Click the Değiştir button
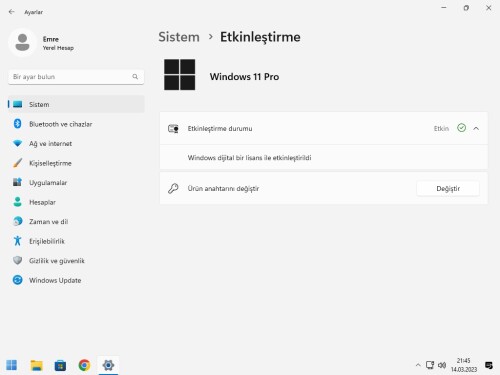The image size is (500, 375). (448, 189)
